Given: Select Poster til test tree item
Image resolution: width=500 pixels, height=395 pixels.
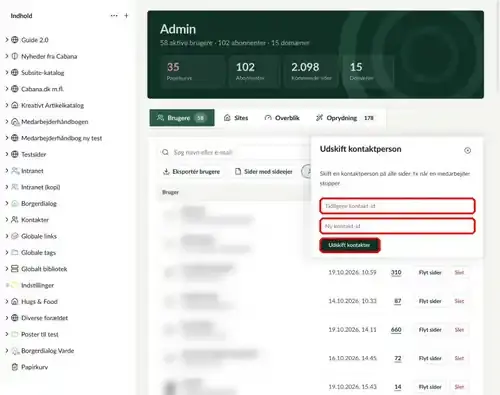Looking at the screenshot, I should click(x=40, y=334).
